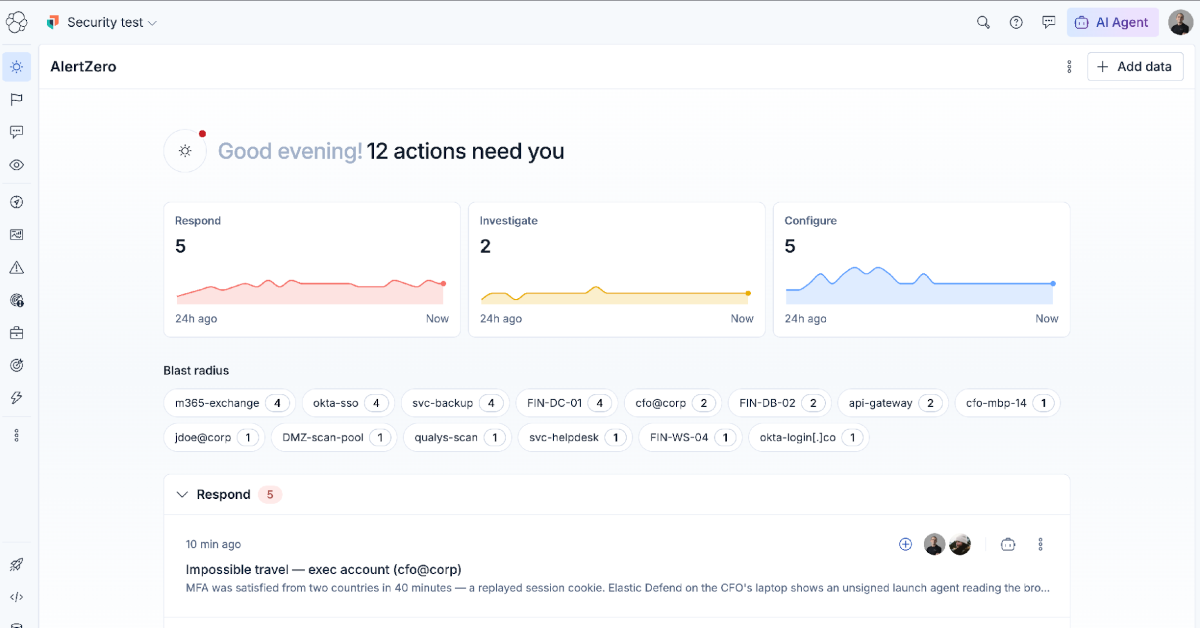Viewport: 1200px width, 628px height.
Task: Click the svc-backup blast radius chip
Action: click(x=455, y=403)
